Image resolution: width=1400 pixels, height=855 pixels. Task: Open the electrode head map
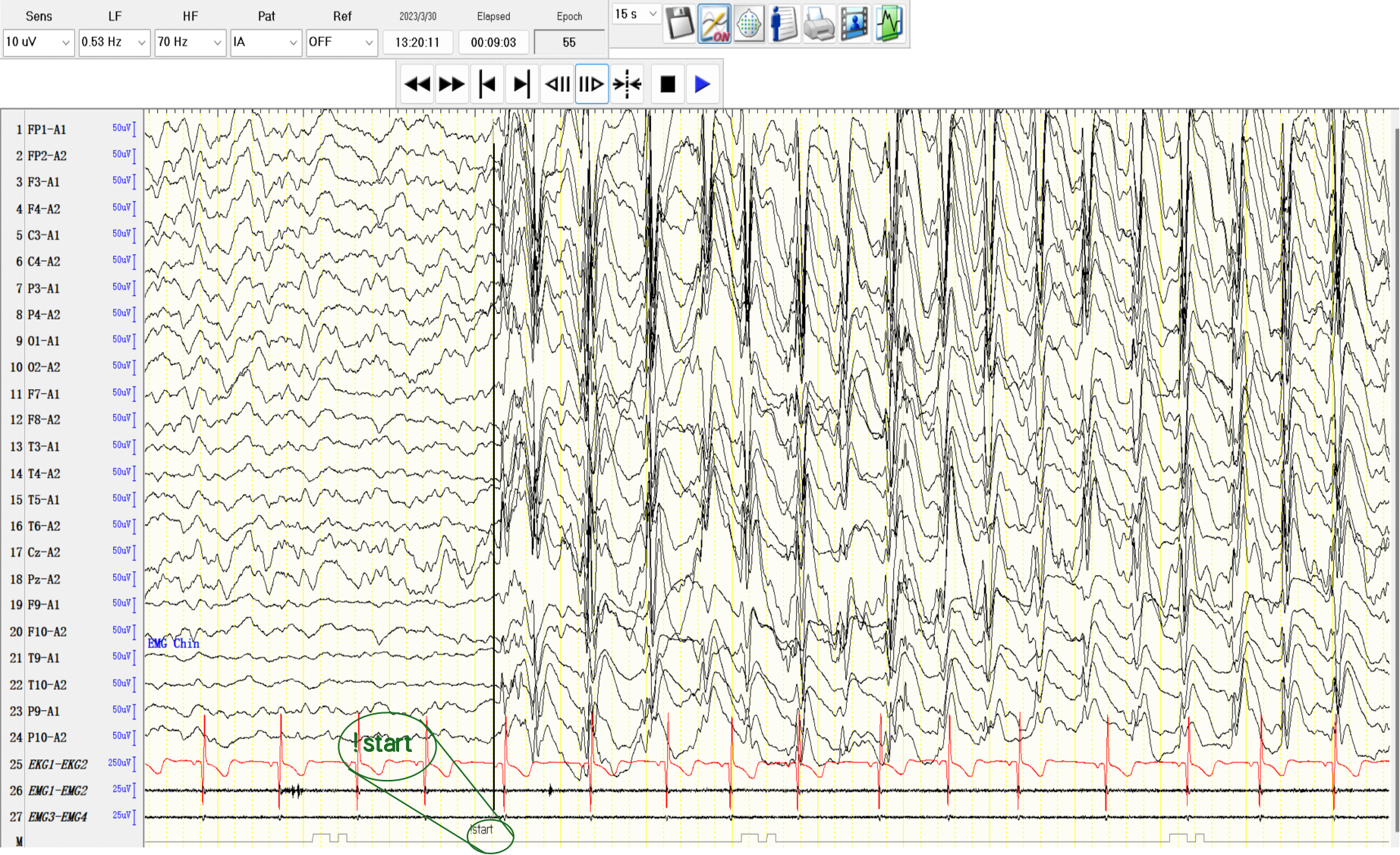point(749,24)
